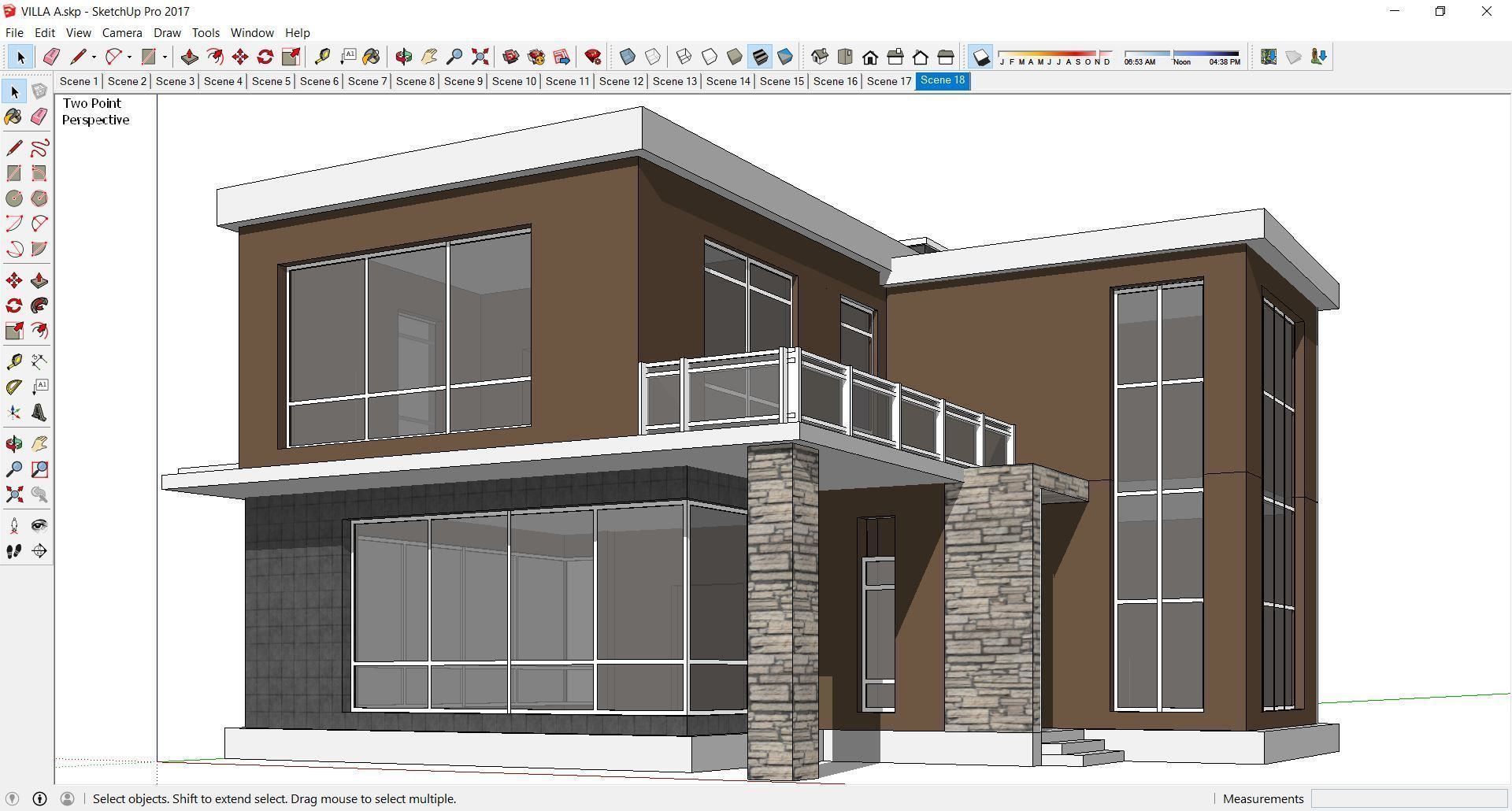This screenshot has width=1512, height=811.
Task: Select the 3D Text tool
Action: [x=39, y=413]
